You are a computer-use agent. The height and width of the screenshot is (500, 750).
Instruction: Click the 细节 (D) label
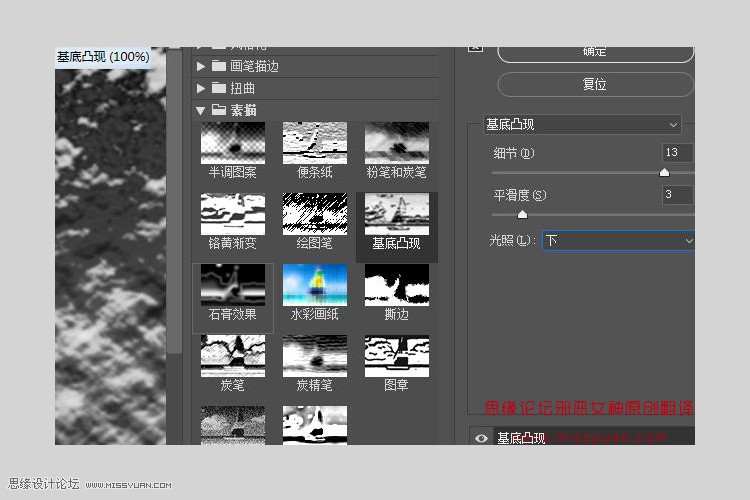click(514, 153)
